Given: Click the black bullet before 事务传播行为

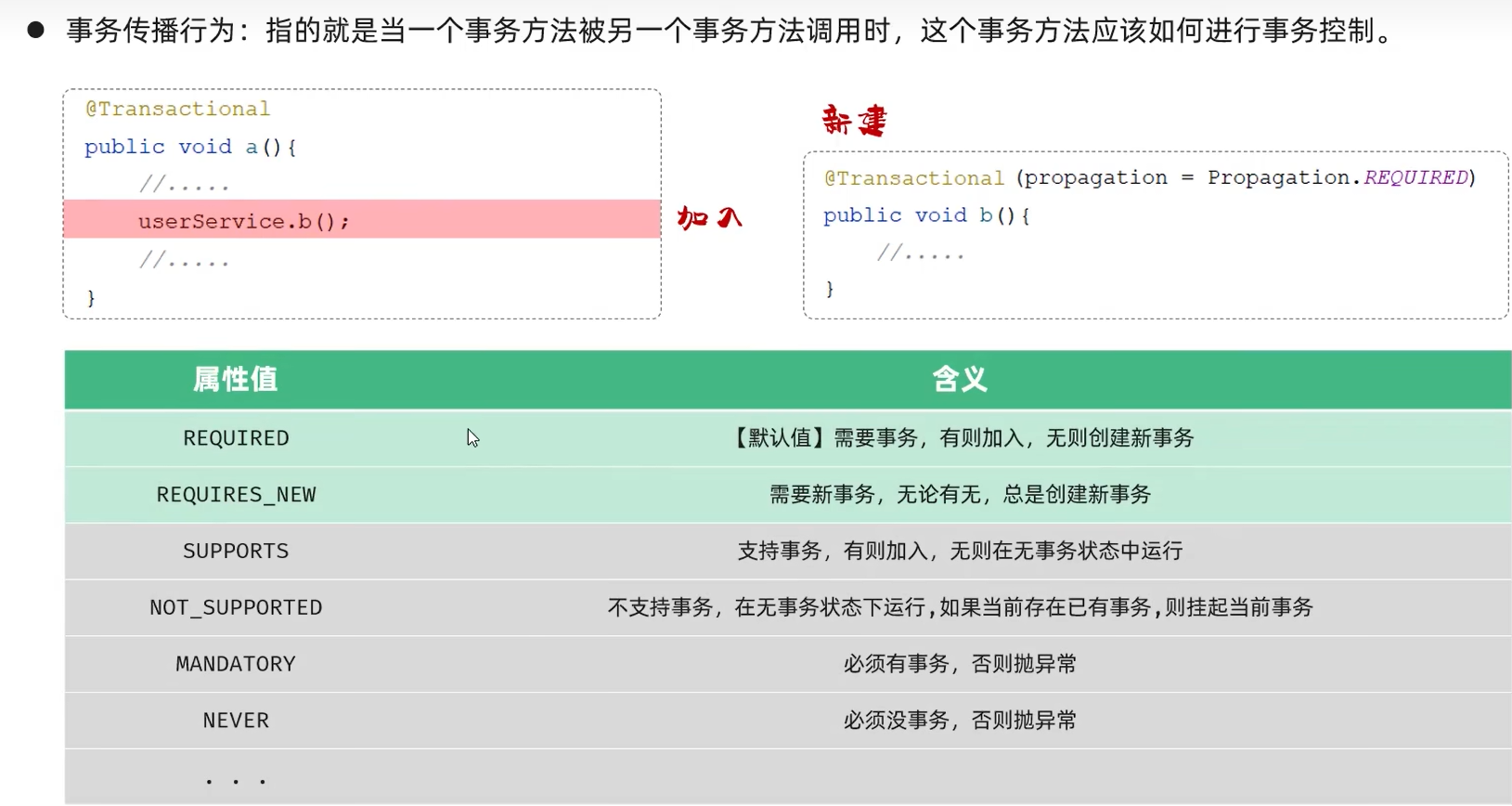Looking at the screenshot, I should pos(36,31).
